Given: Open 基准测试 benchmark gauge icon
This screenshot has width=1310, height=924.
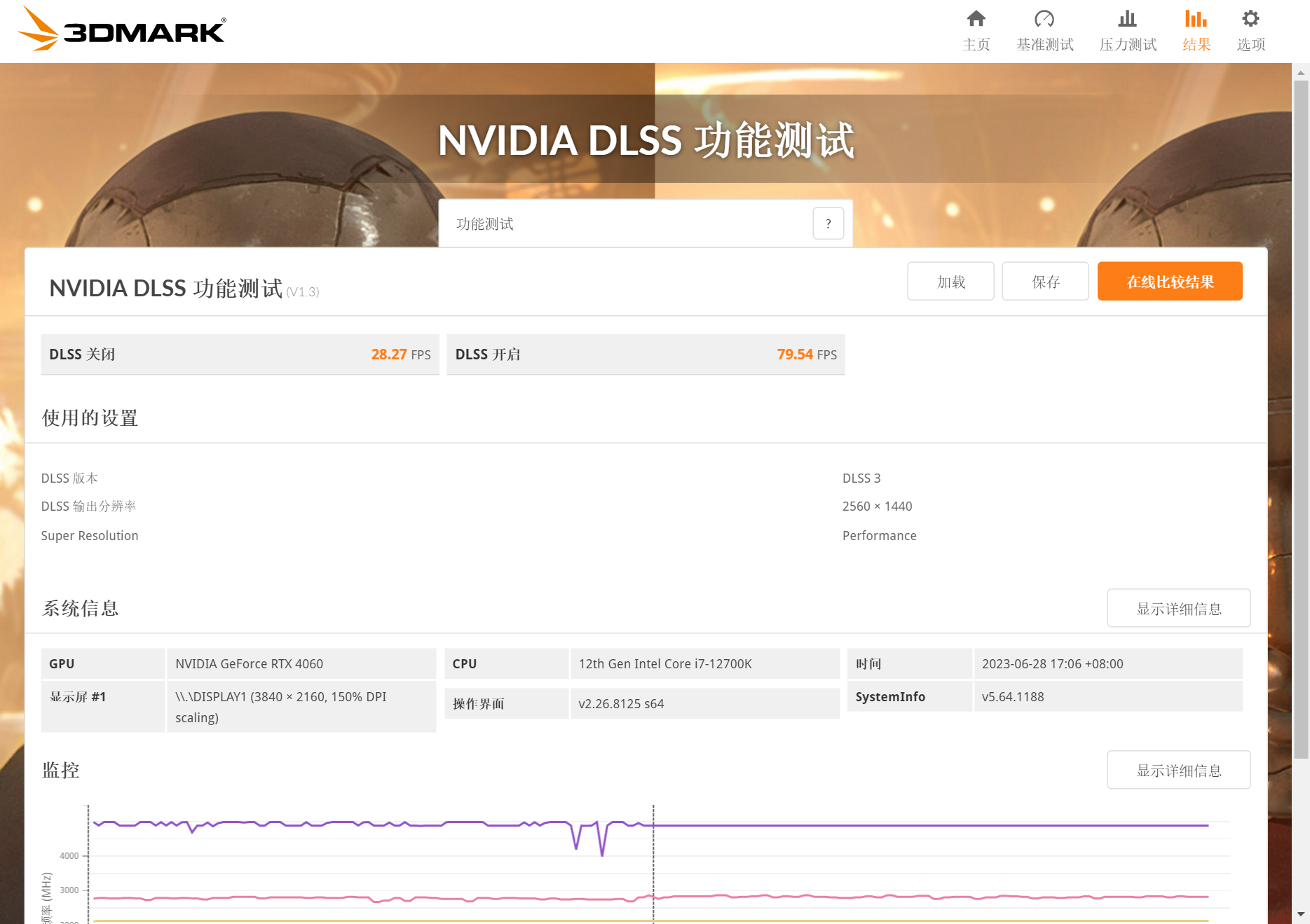Looking at the screenshot, I should (1044, 18).
